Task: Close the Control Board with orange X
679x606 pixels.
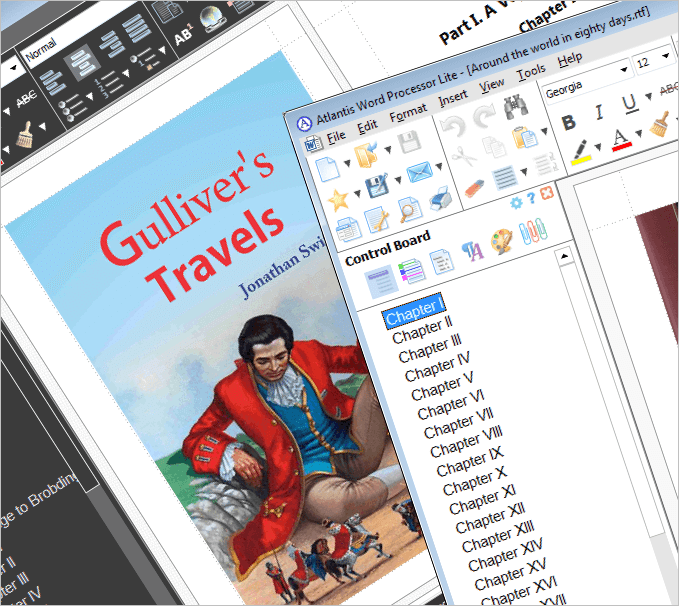Action: 546,193
